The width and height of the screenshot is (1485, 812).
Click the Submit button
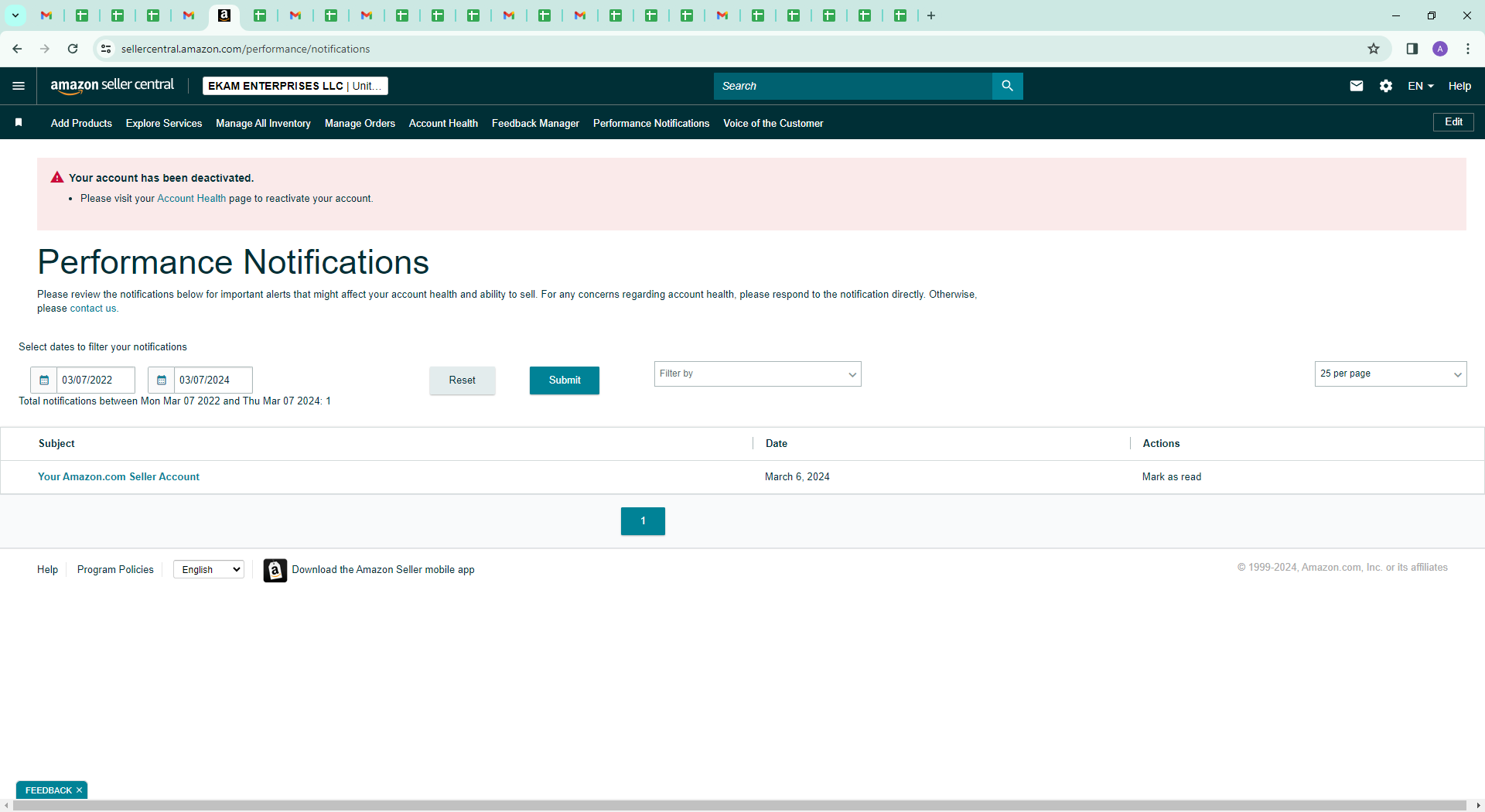pos(565,380)
